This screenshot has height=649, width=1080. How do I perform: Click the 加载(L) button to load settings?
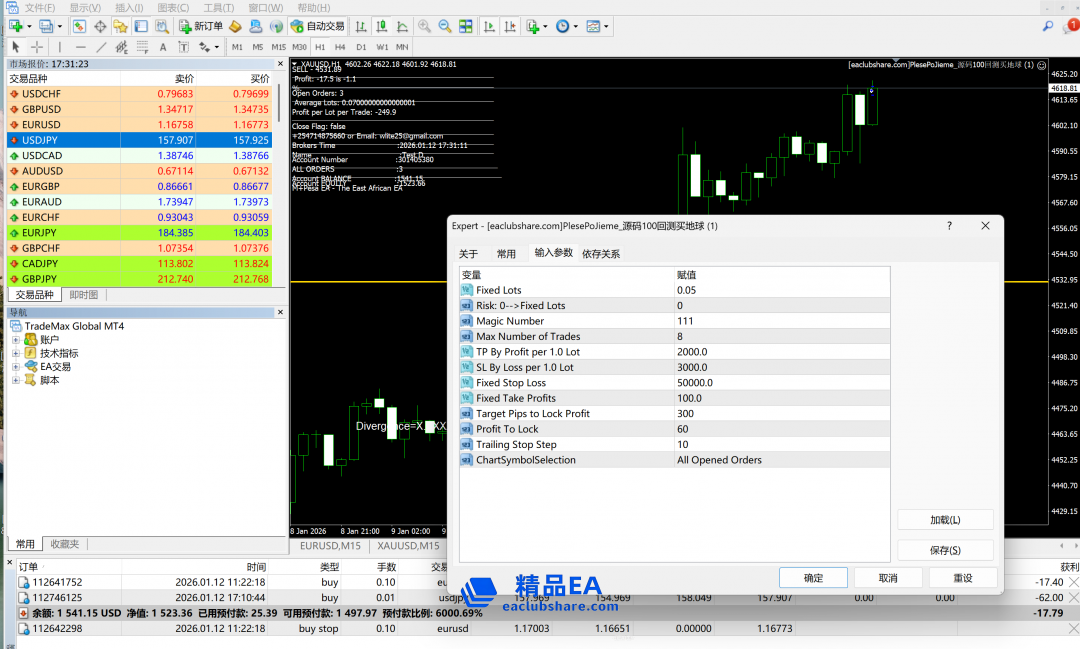[x=945, y=520]
